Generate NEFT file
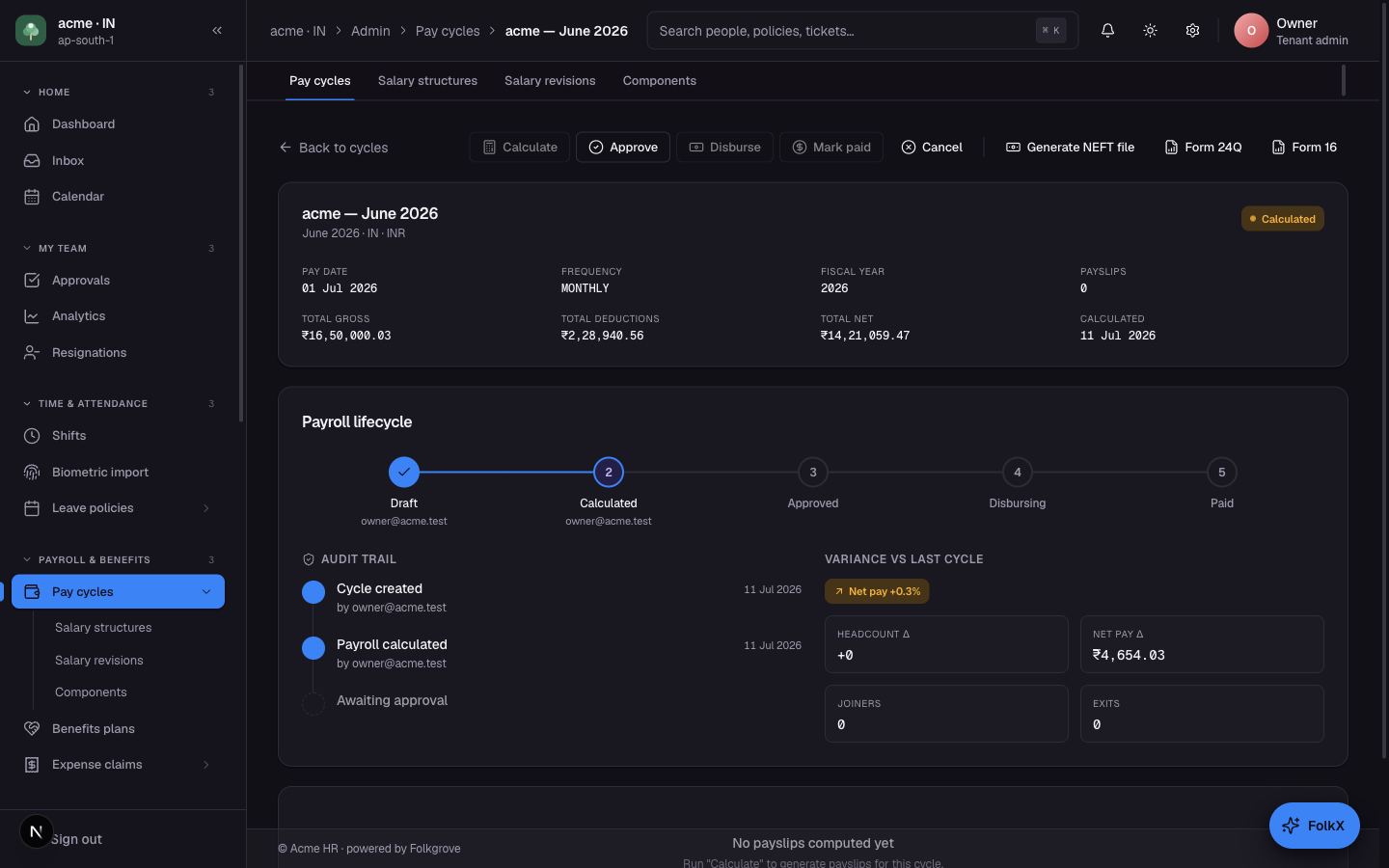Screen dimensions: 1389x868 pos(1070,148)
